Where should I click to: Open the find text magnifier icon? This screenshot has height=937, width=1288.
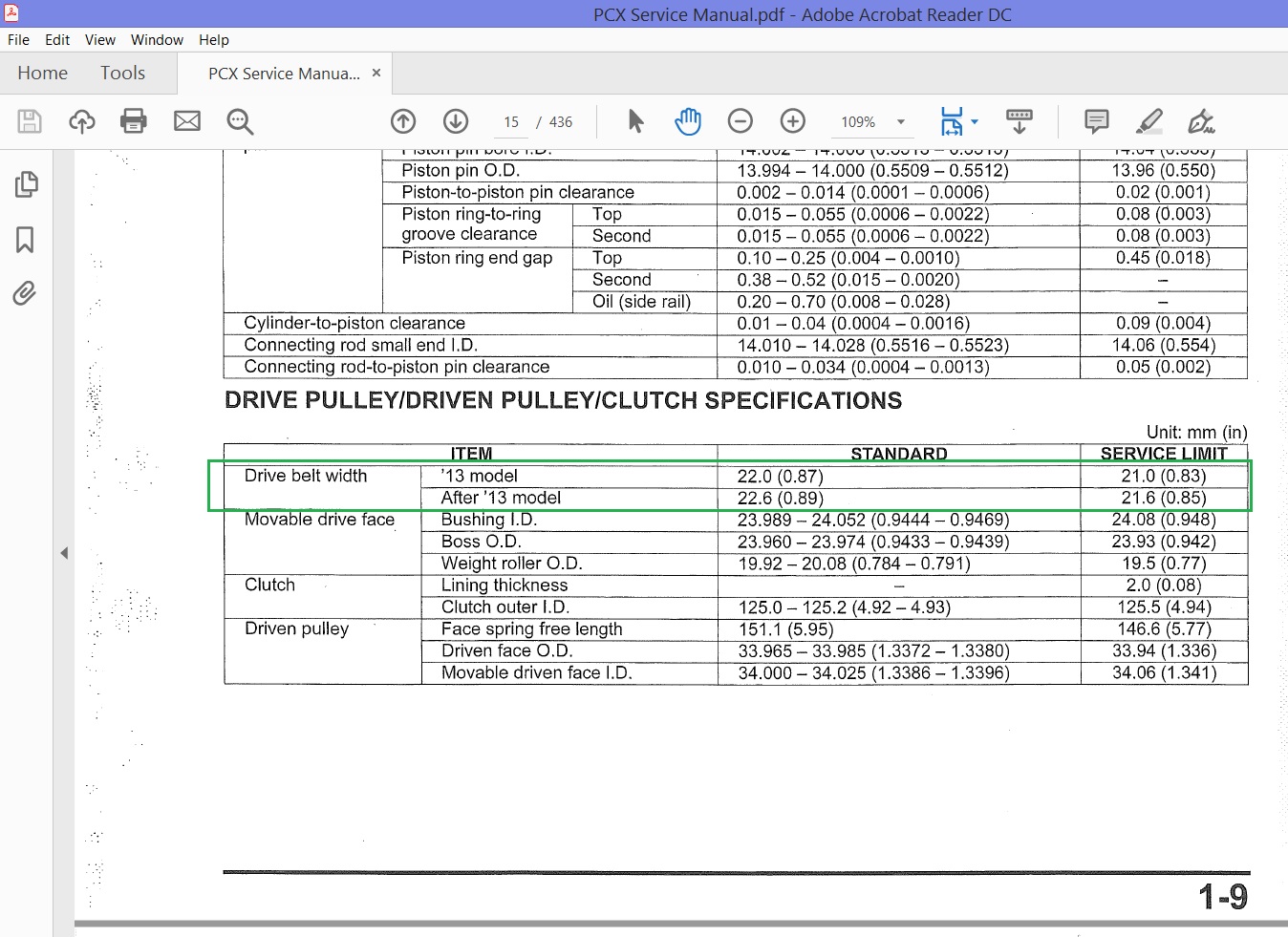240,121
